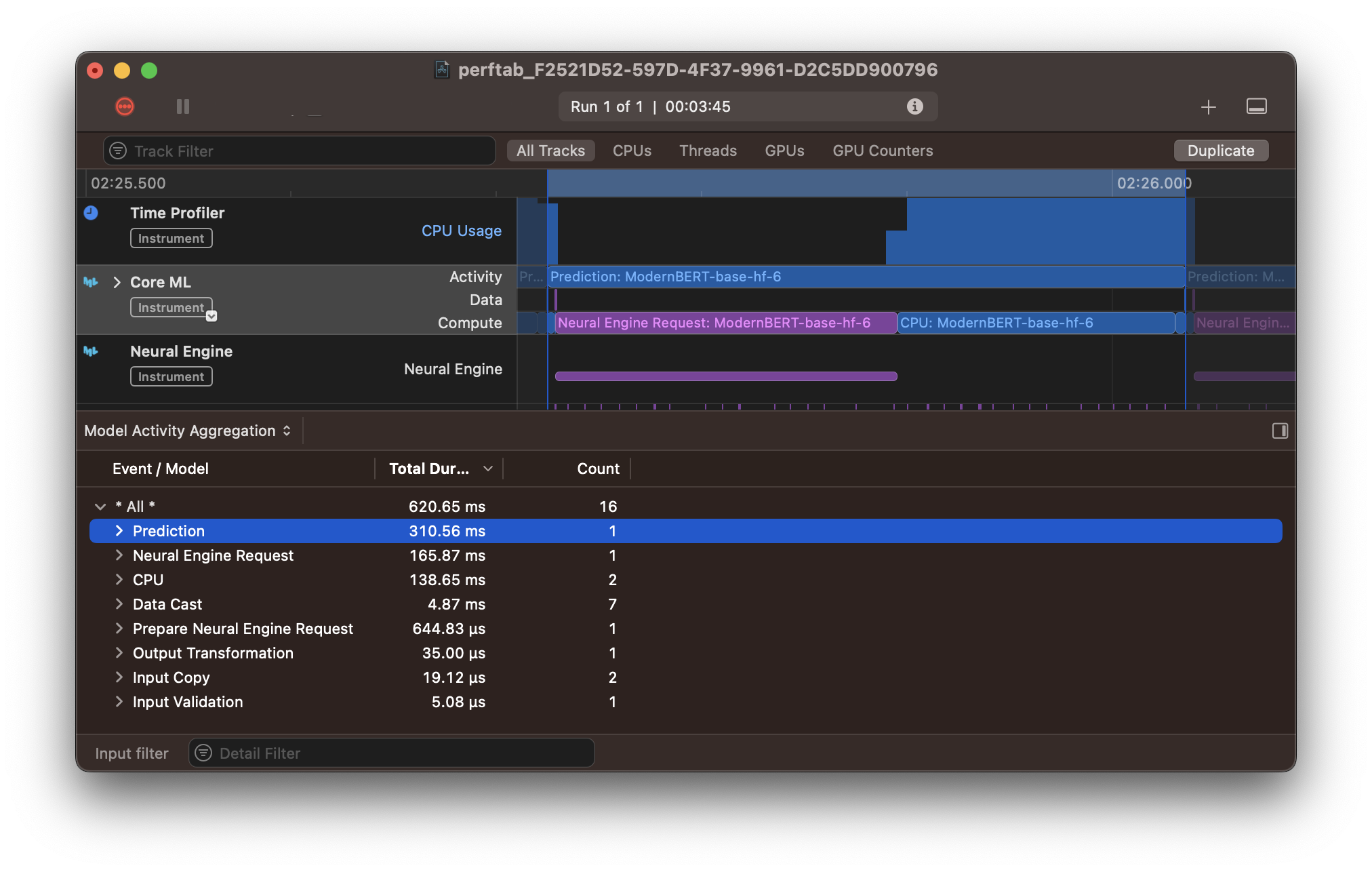Expand the Input Copy row
1372x872 pixels.
point(119,677)
